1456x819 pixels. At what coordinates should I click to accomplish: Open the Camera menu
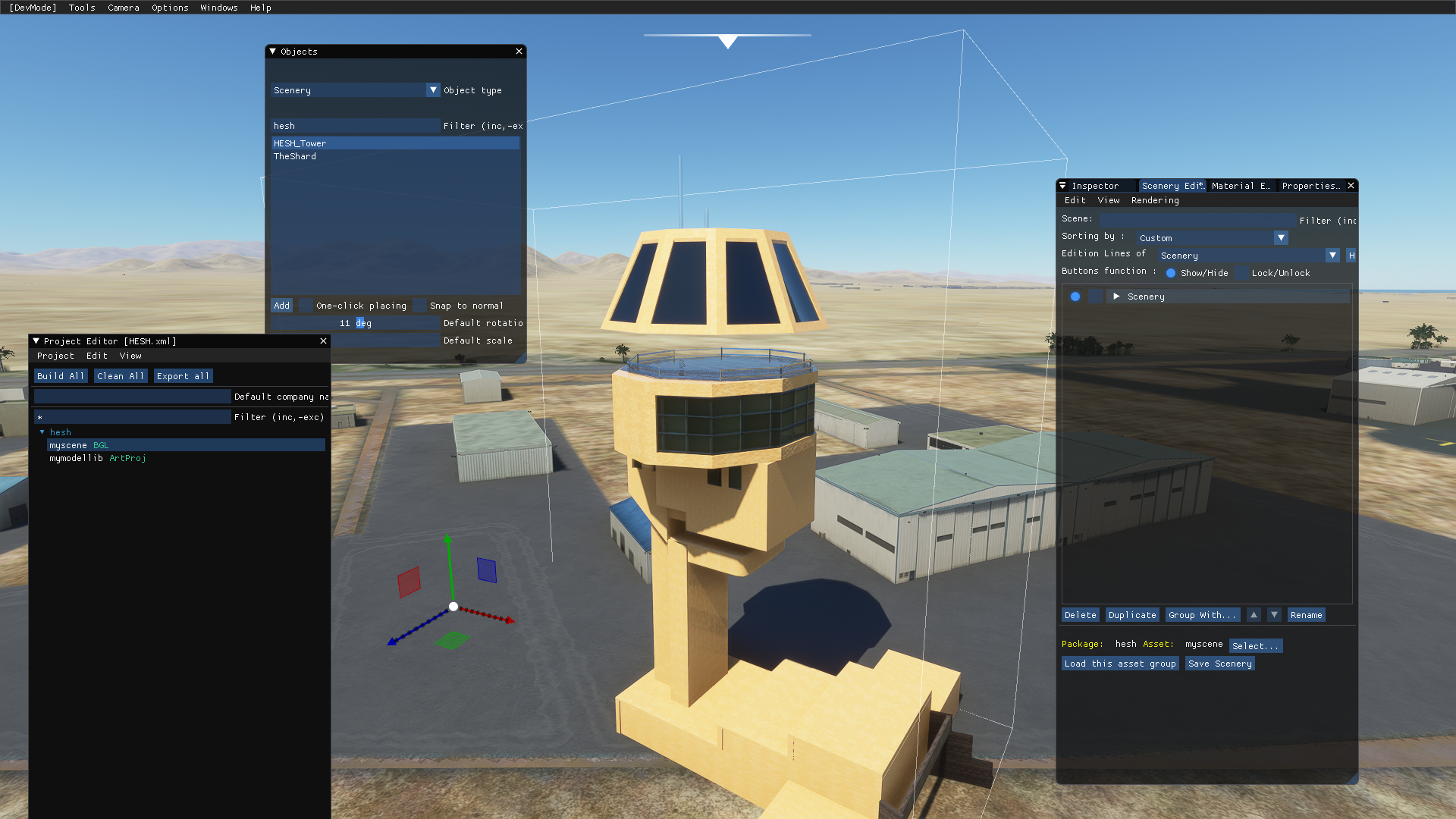tap(123, 8)
